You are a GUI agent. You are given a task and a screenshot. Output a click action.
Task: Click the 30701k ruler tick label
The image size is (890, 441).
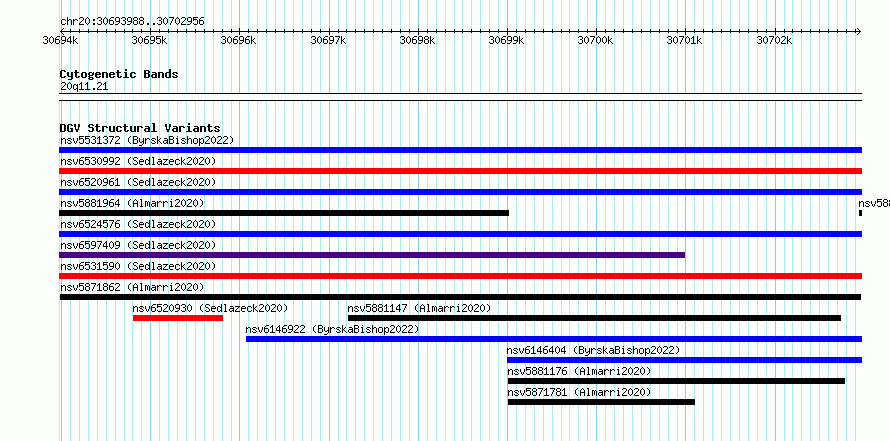pos(685,40)
